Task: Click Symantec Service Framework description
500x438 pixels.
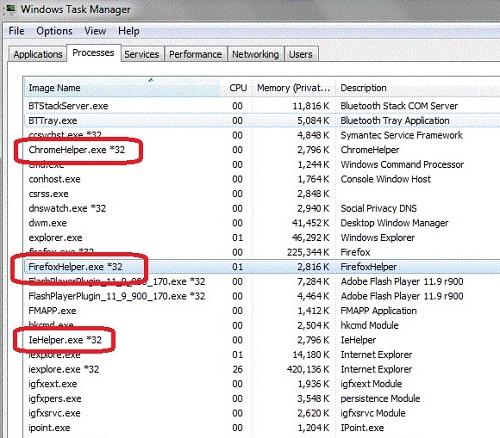Action: tap(401, 135)
